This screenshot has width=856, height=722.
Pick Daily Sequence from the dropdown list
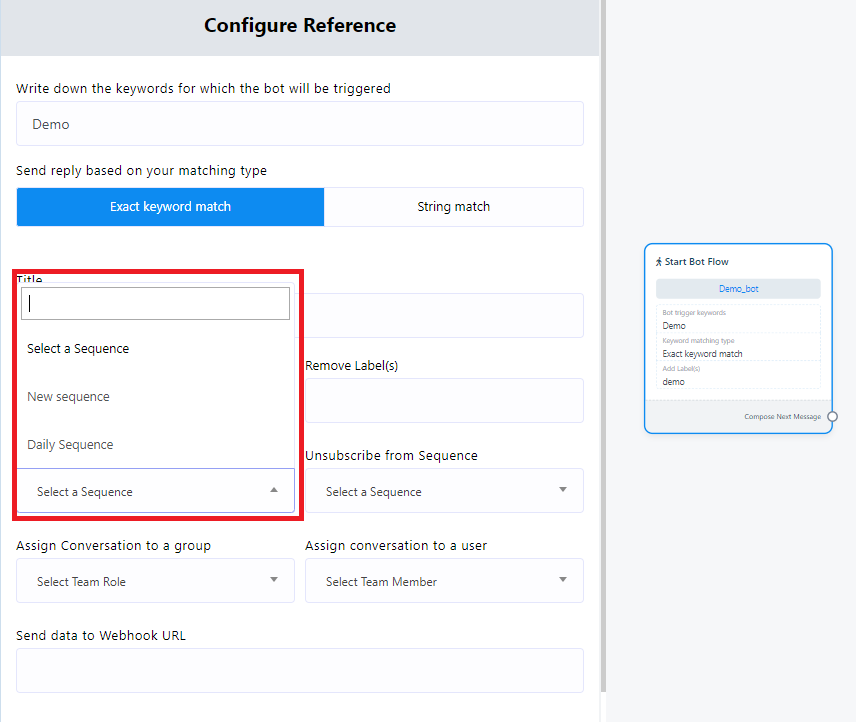(70, 445)
